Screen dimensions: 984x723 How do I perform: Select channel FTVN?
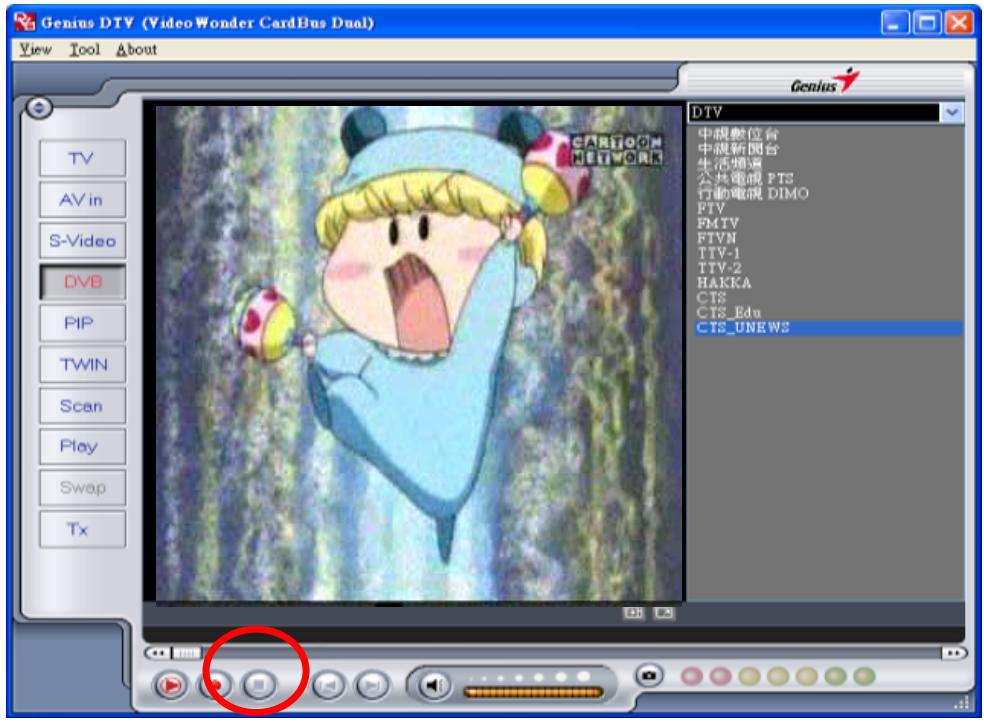click(x=717, y=238)
